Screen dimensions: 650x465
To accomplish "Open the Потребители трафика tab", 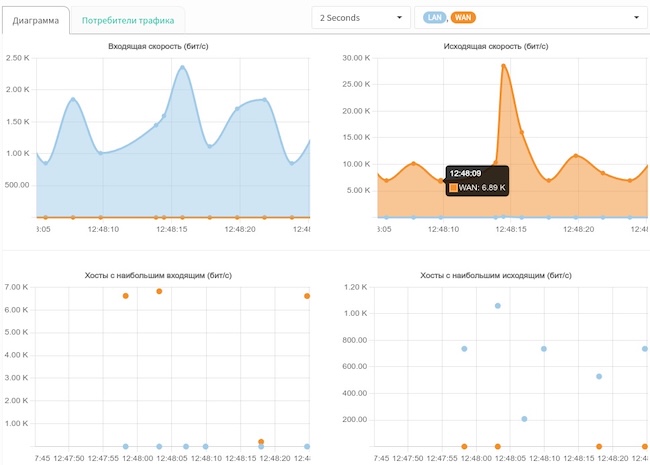I will click(x=128, y=20).
